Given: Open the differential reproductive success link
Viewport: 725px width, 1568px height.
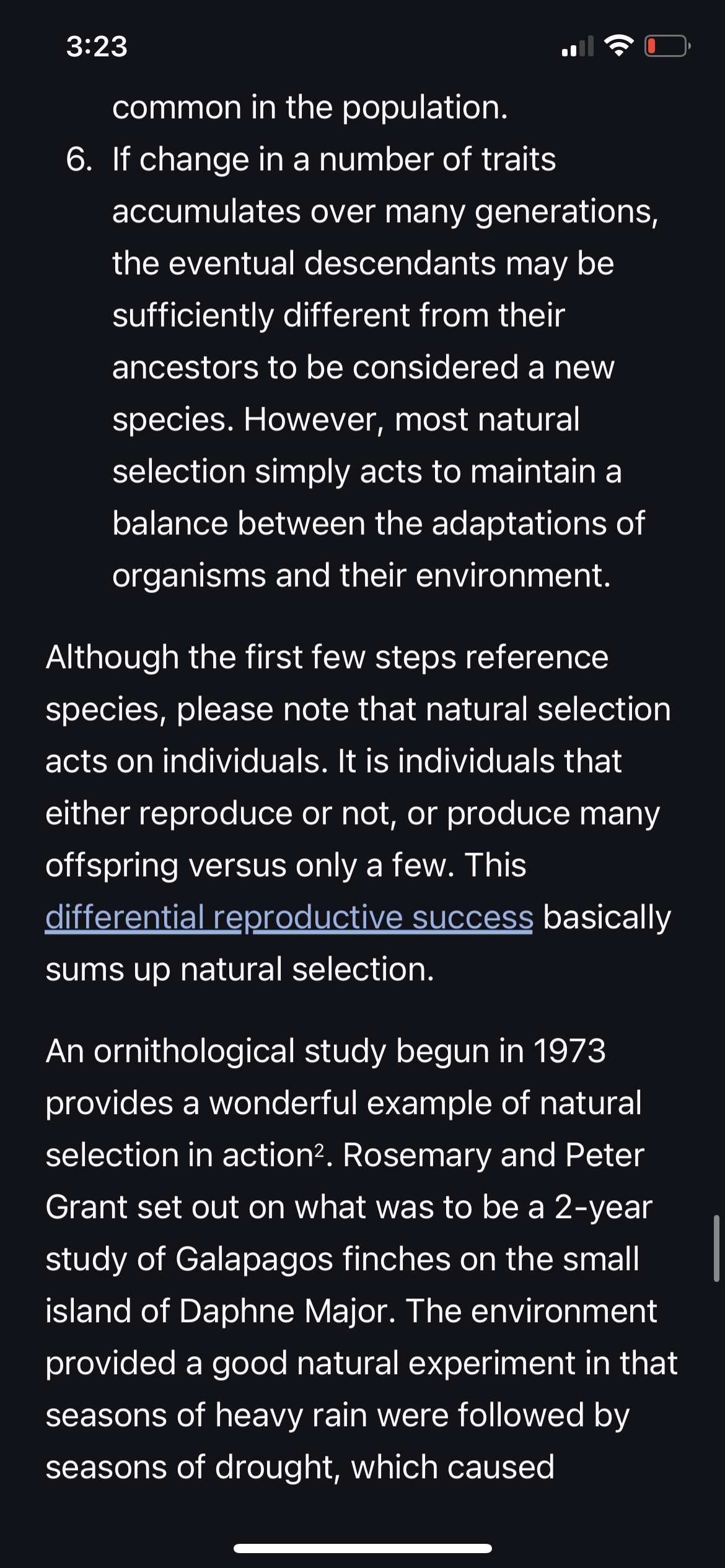Looking at the screenshot, I should tap(289, 917).
